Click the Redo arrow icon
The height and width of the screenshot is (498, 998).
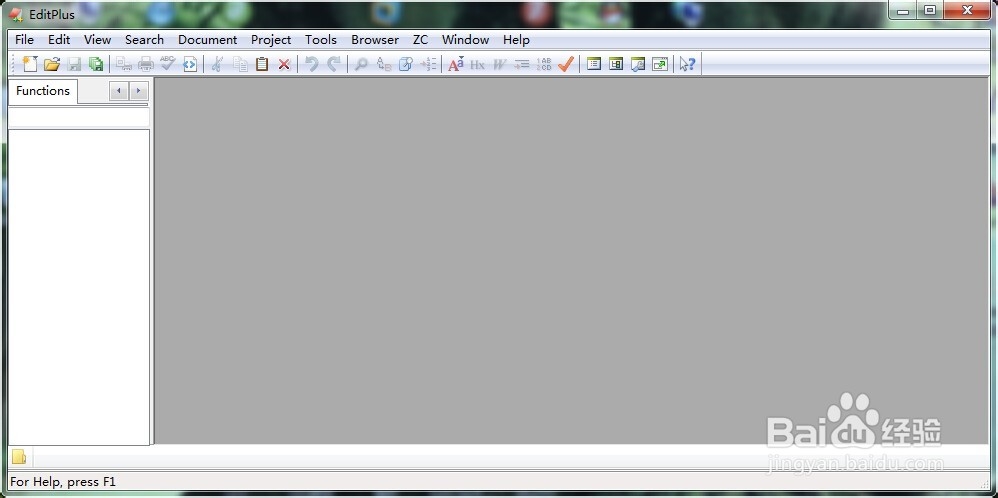334,64
